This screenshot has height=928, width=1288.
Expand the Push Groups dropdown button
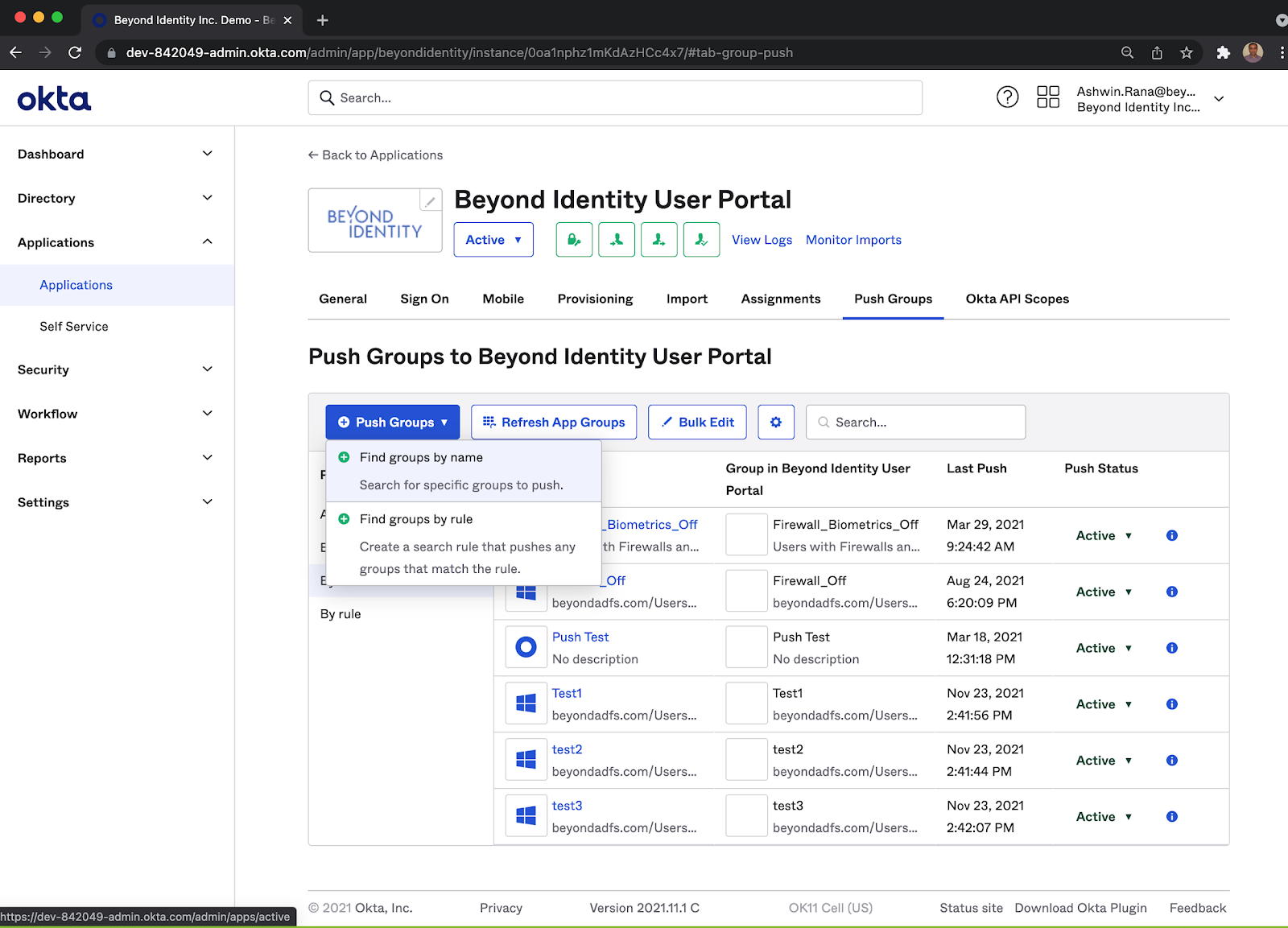tap(392, 422)
